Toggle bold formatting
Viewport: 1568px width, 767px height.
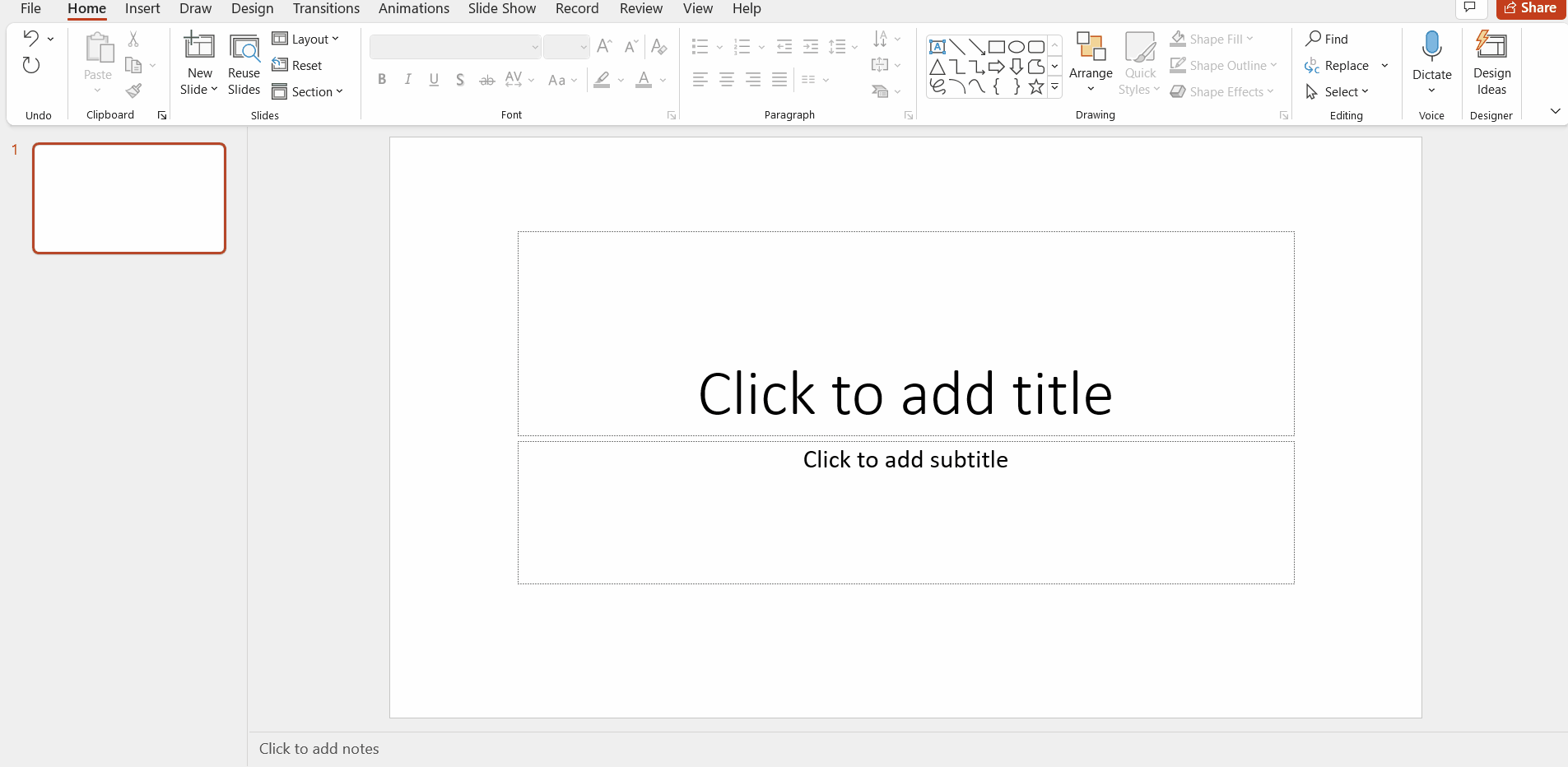click(382, 79)
